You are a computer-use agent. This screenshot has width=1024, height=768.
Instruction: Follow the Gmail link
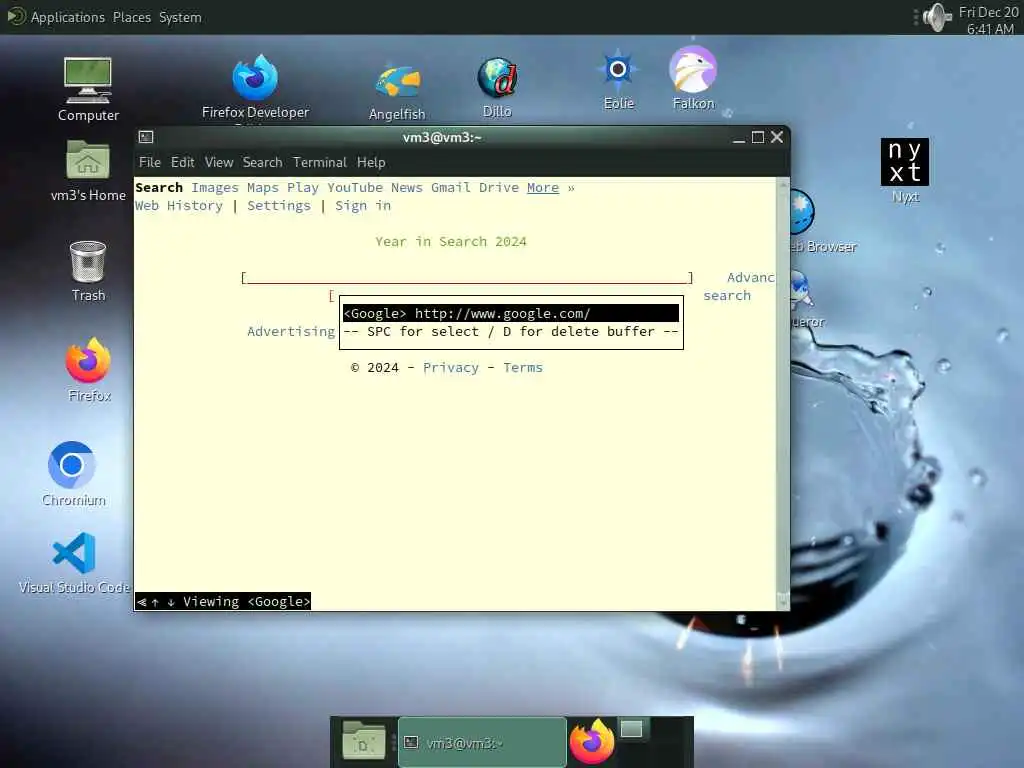click(451, 188)
